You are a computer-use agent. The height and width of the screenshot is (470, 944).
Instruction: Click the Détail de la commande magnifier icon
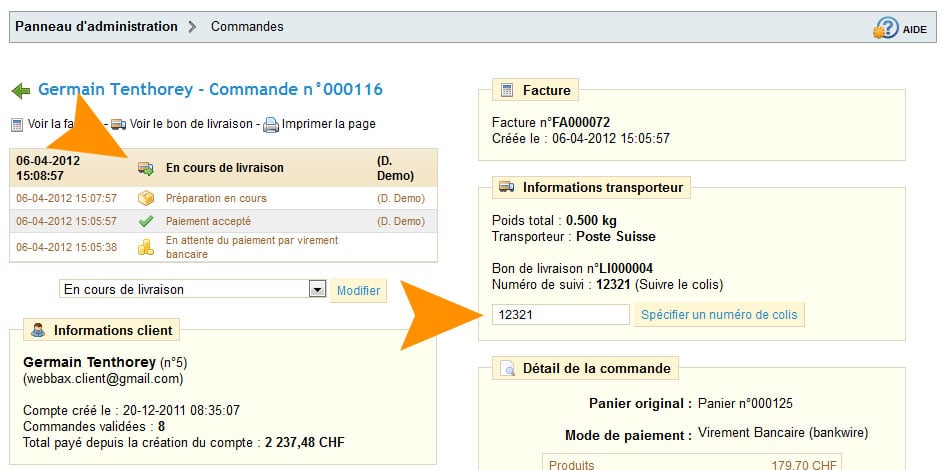coord(507,368)
